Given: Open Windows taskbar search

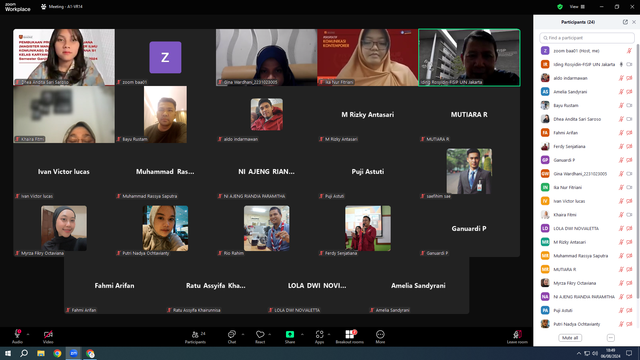Looking at the screenshot, I should pyautogui.click(x=24, y=353).
